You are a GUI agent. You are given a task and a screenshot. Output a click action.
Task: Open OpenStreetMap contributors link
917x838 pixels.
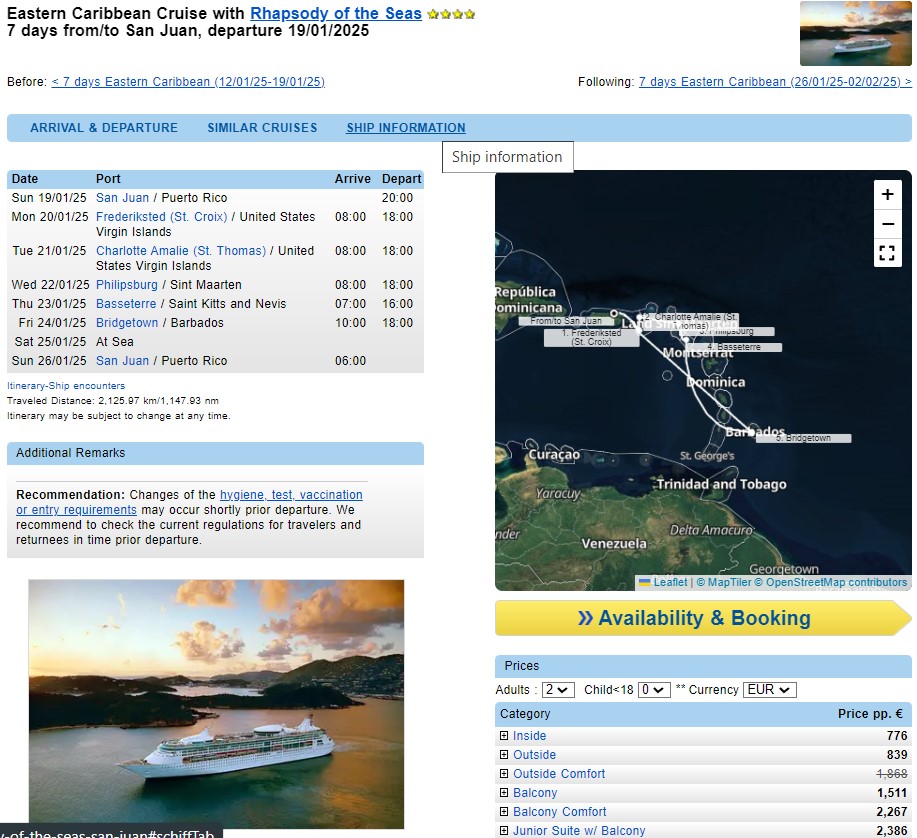click(830, 582)
